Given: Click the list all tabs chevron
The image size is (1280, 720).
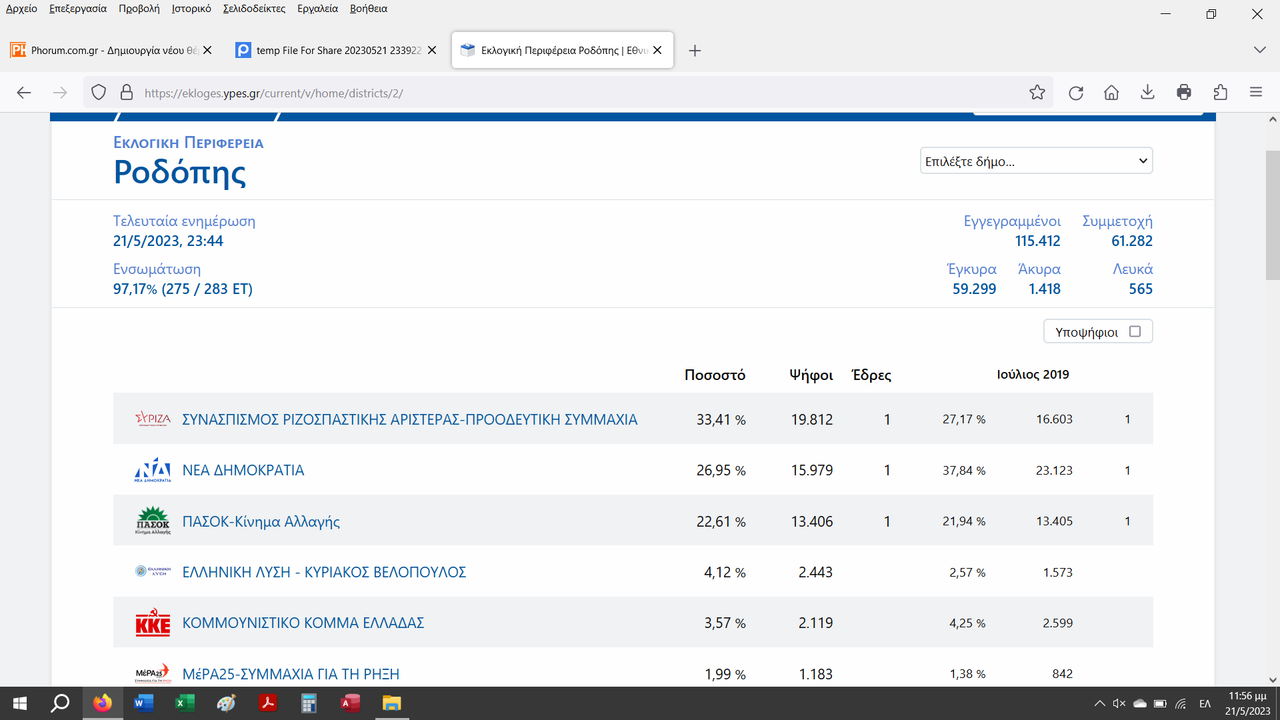Looking at the screenshot, I should 1259,50.
